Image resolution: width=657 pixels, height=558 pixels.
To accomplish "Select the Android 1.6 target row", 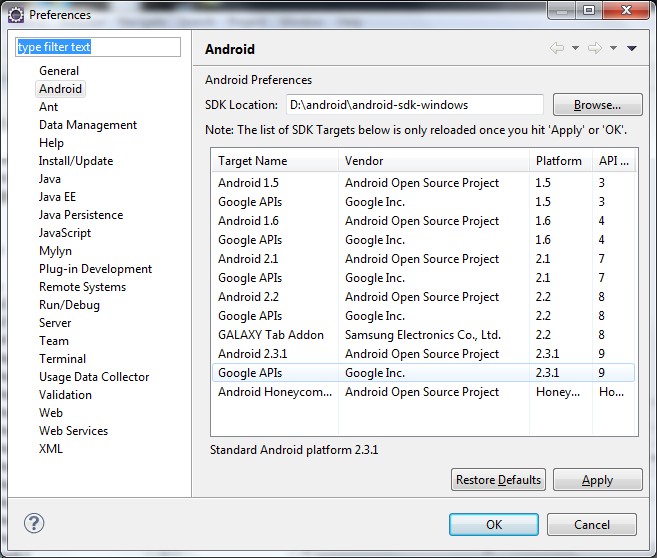I will (x=424, y=221).
